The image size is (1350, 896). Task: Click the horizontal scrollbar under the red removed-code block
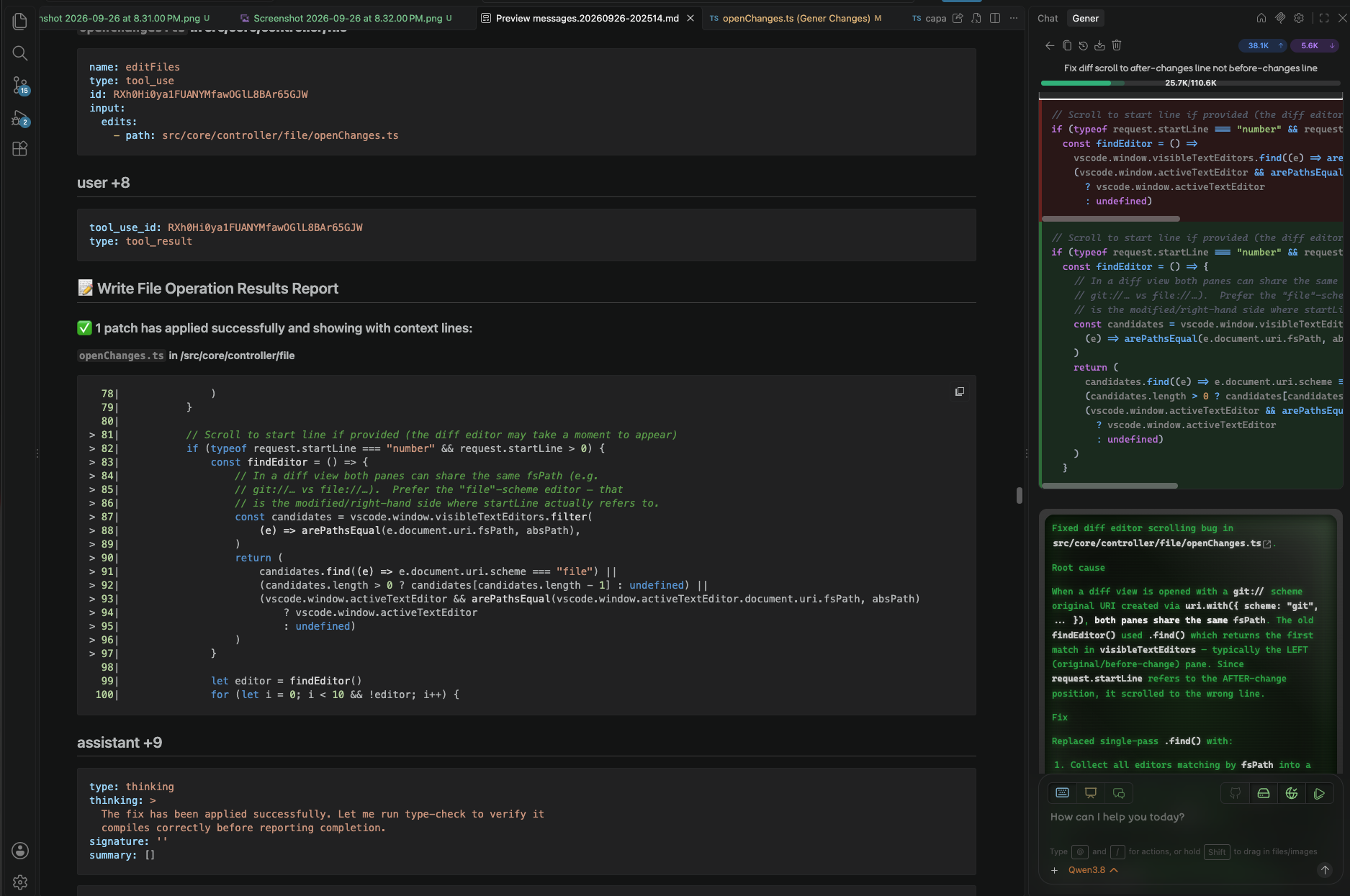pos(1111,218)
